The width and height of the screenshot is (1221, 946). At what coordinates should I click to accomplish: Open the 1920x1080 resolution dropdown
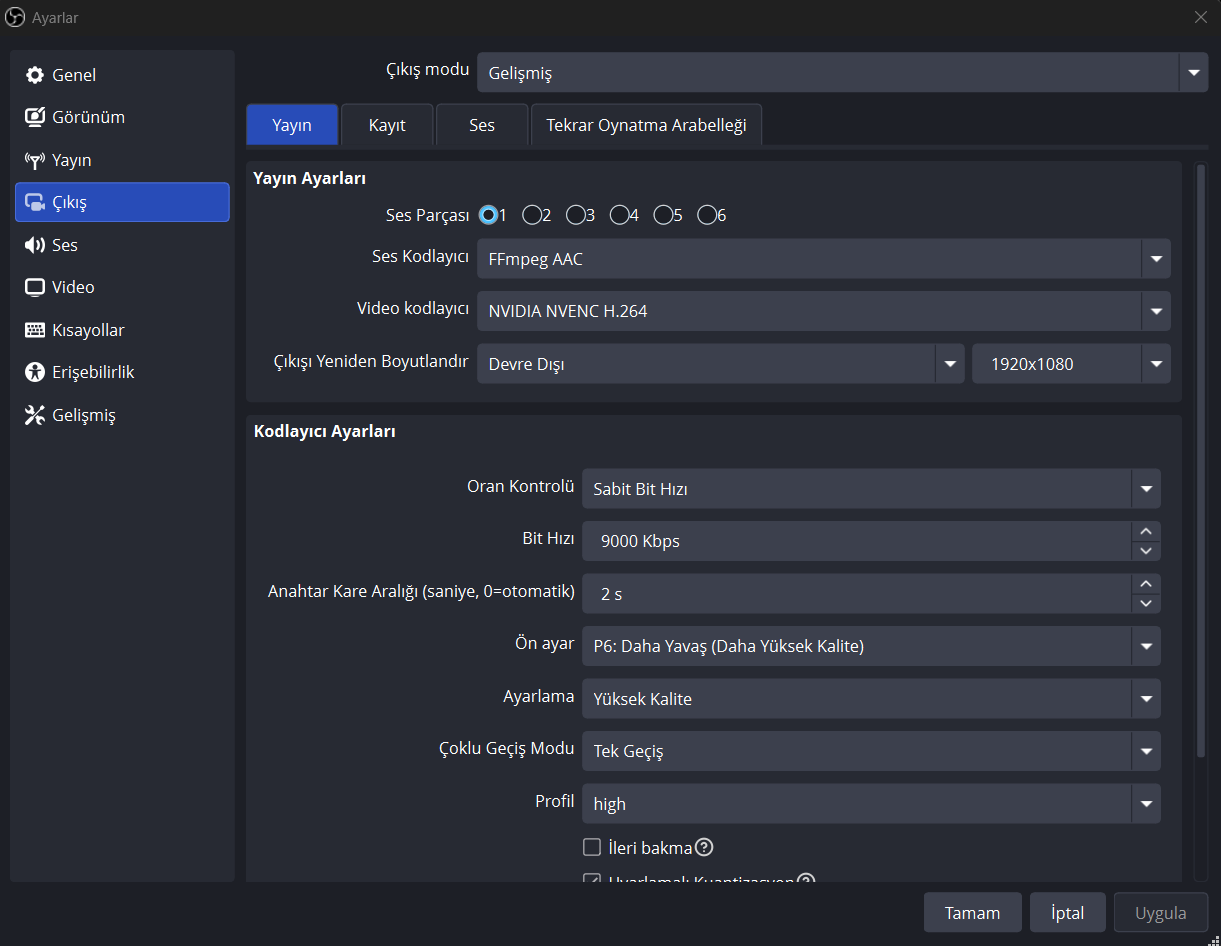[1071, 364]
